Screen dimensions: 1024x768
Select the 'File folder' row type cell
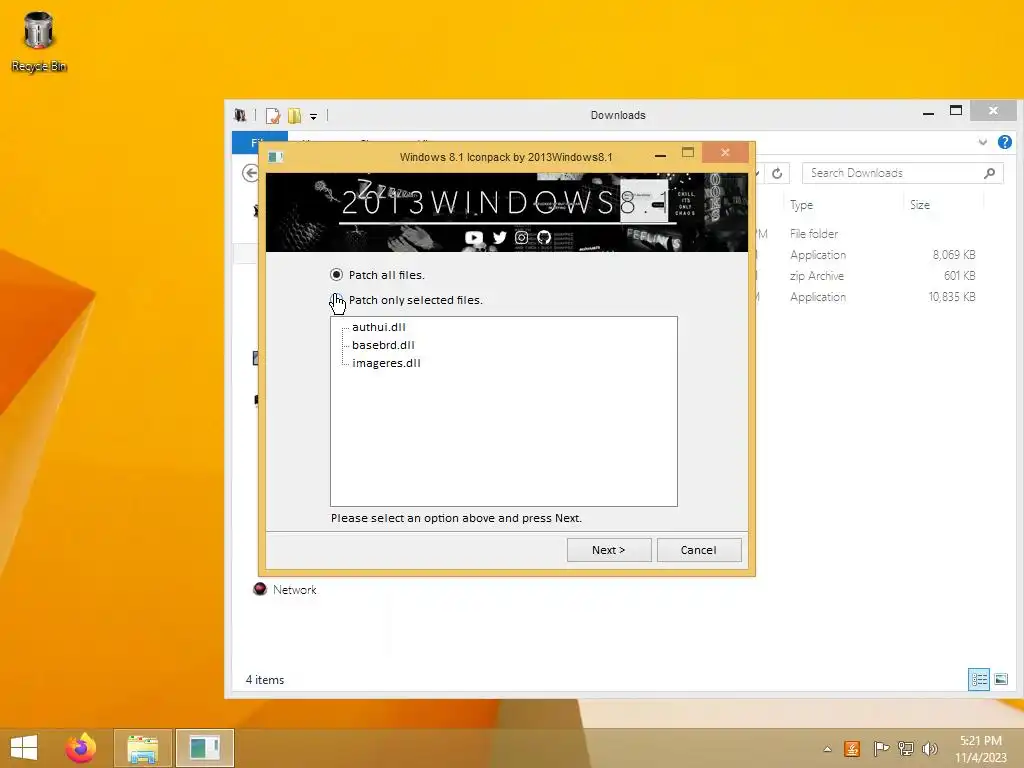tap(814, 234)
